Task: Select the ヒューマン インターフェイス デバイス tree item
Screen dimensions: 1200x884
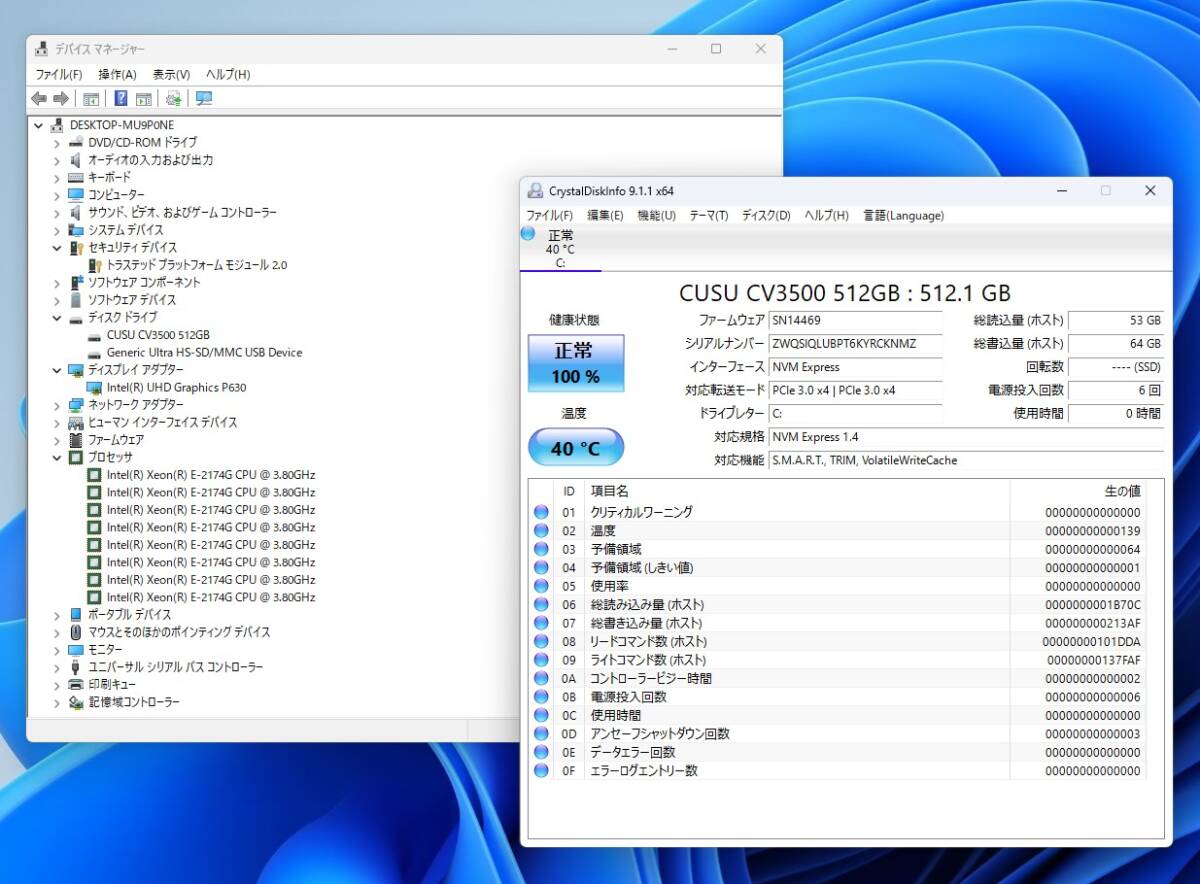Action: click(162, 422)
